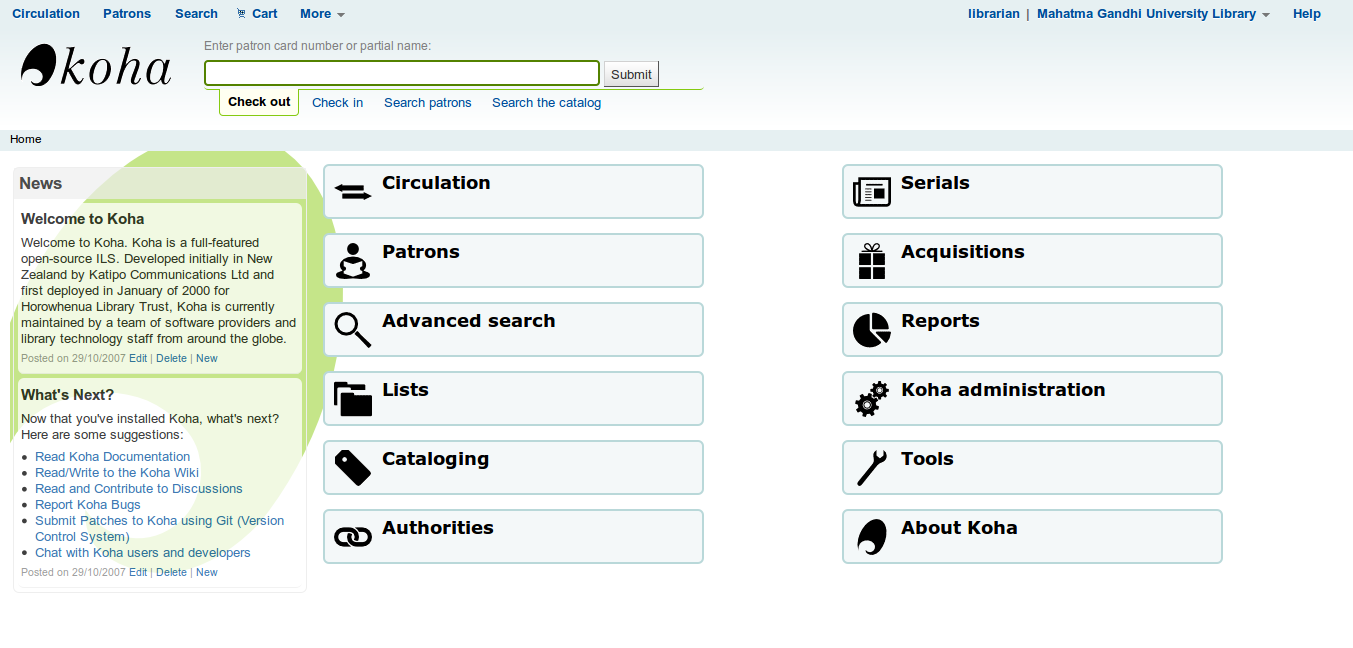Open Chat with Koha users and developers

143,553
